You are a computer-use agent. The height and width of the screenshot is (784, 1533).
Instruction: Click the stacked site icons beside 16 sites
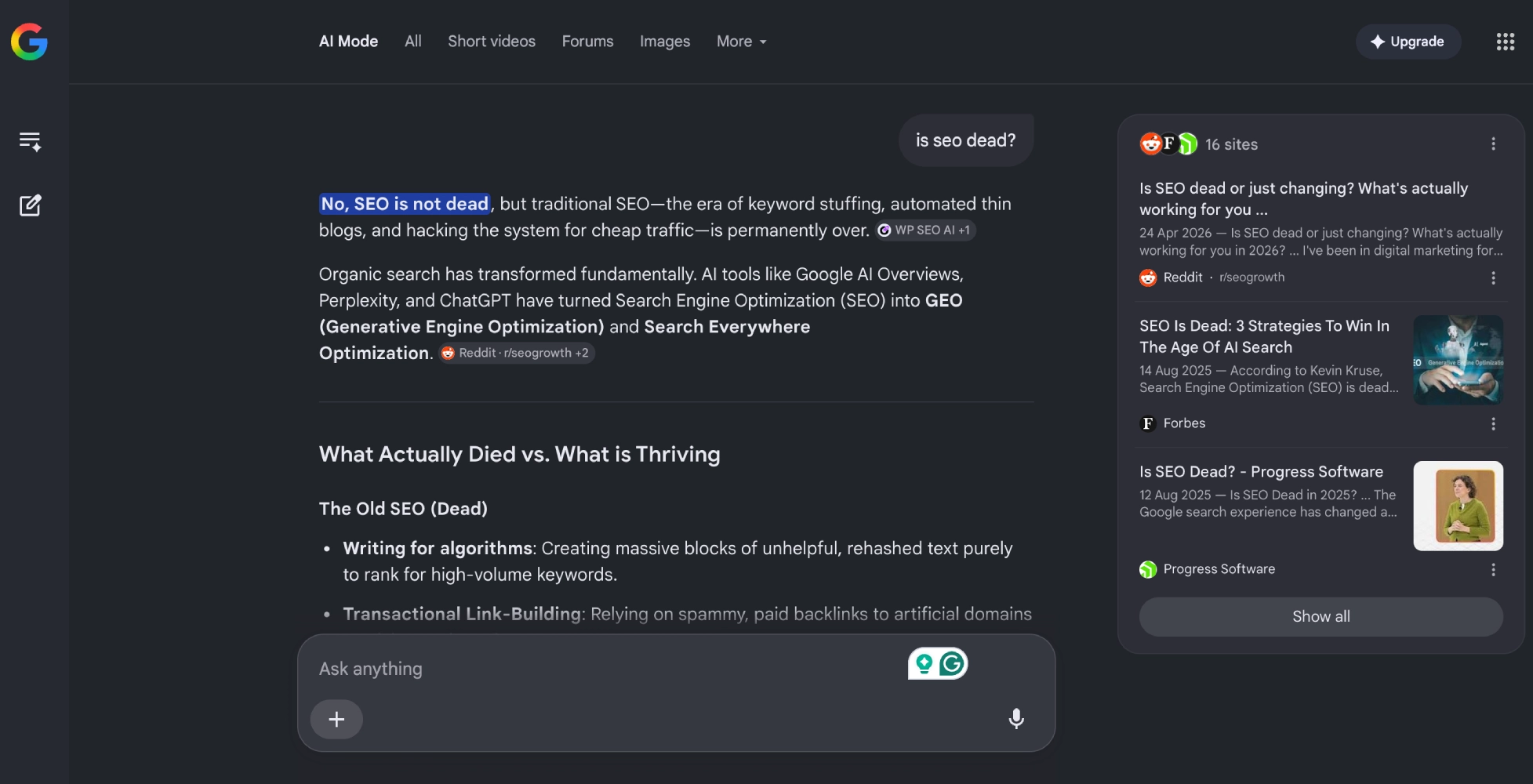click(1168, 143)
